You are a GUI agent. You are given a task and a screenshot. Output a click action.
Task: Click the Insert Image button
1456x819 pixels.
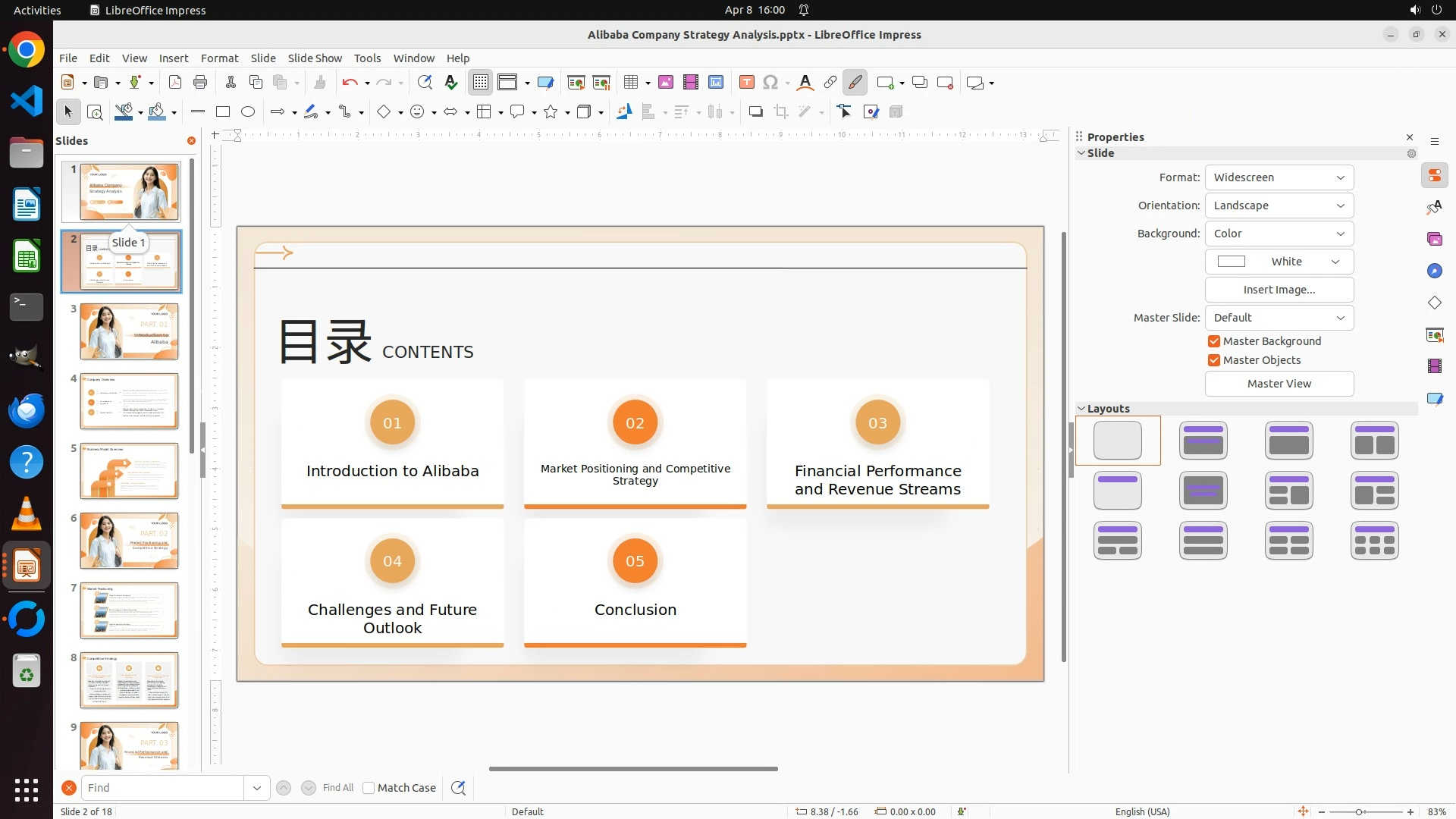click(1279, 290)
